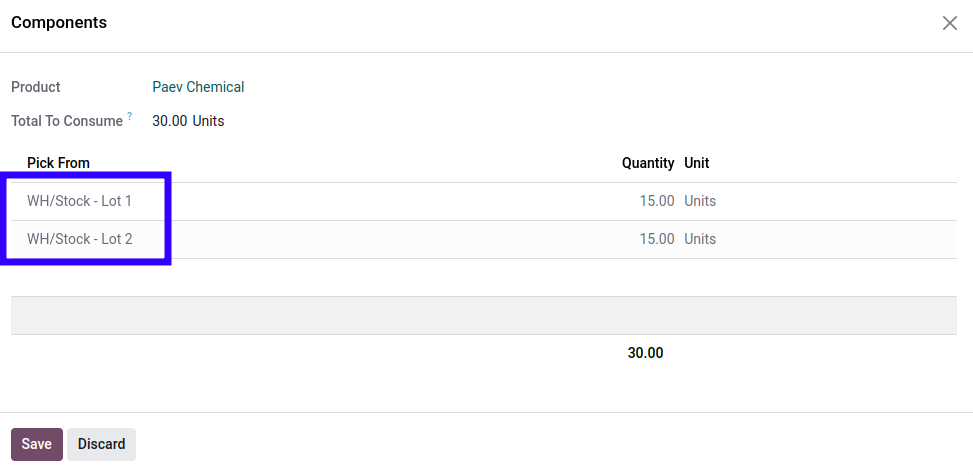
Task: Click the Unit column header
Action: pyautogui.click(x=697, y=163)
